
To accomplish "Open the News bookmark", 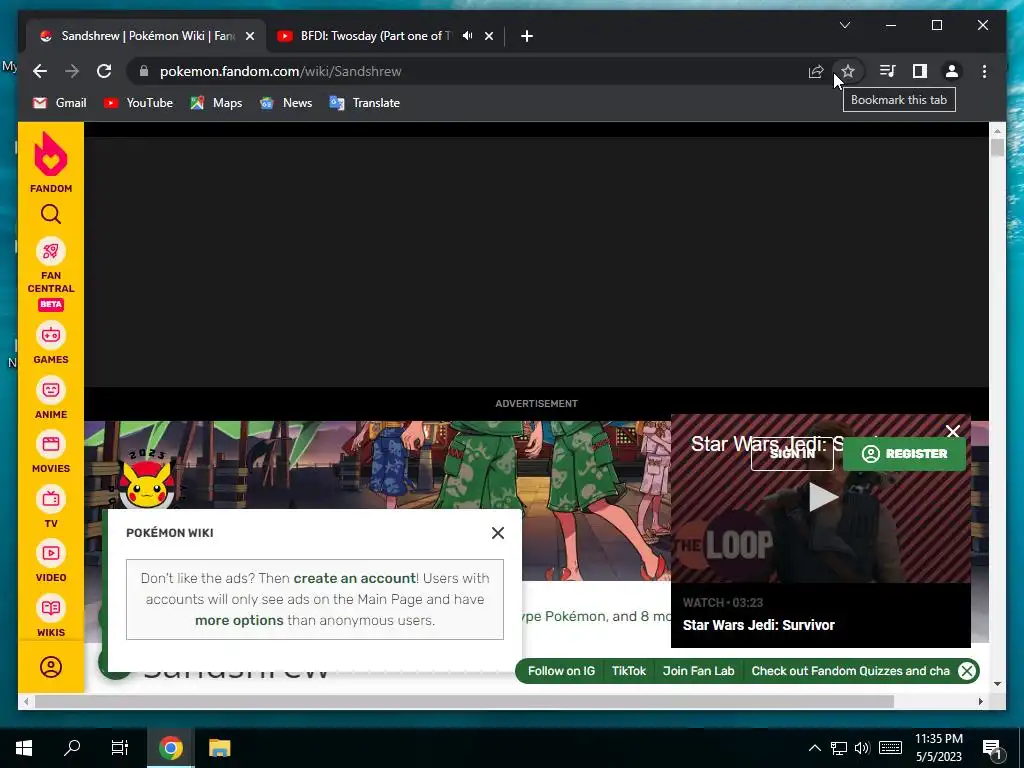I will [286, 103].
